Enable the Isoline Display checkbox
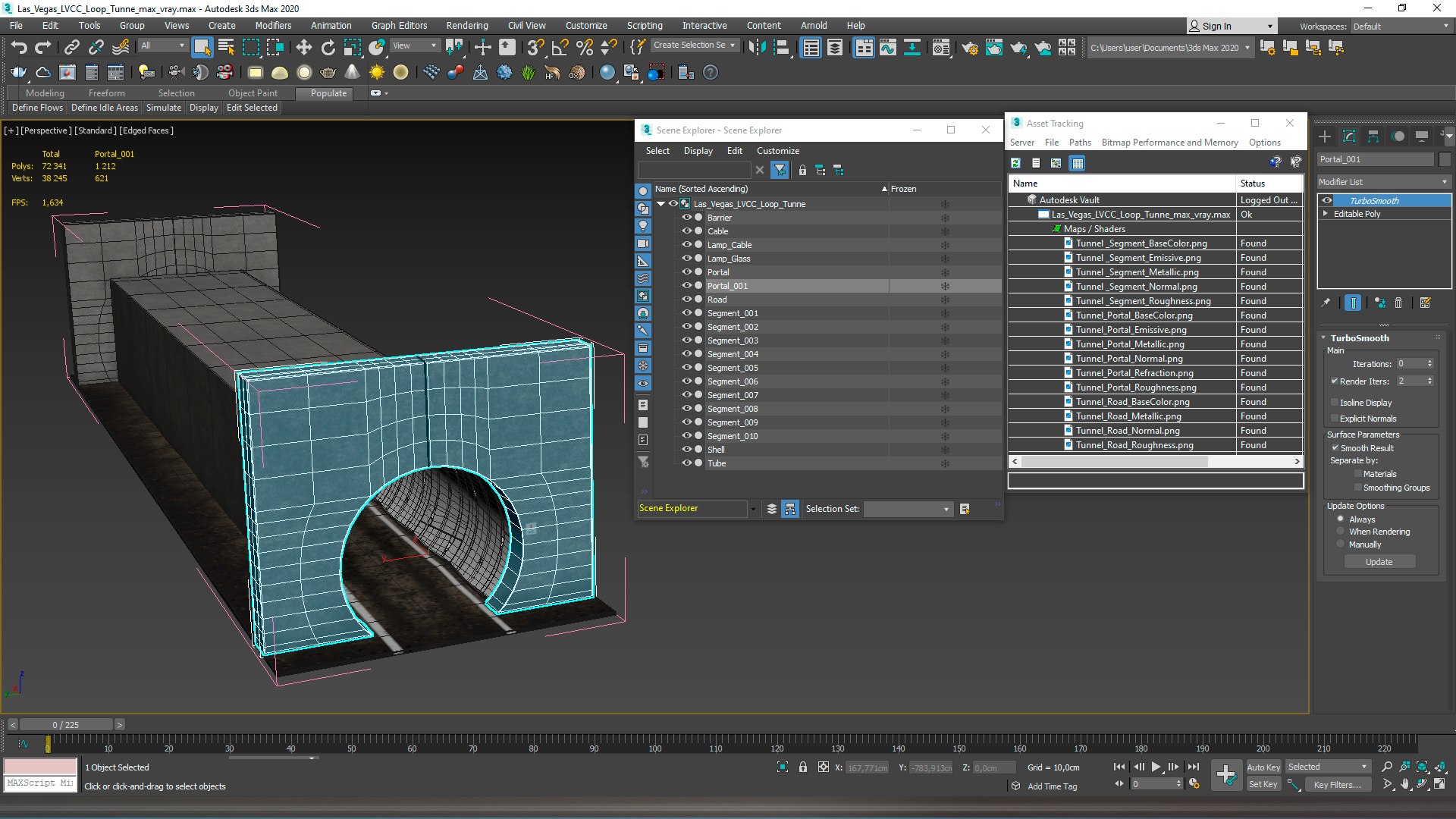1456x819 pixels. [1335, 403]
